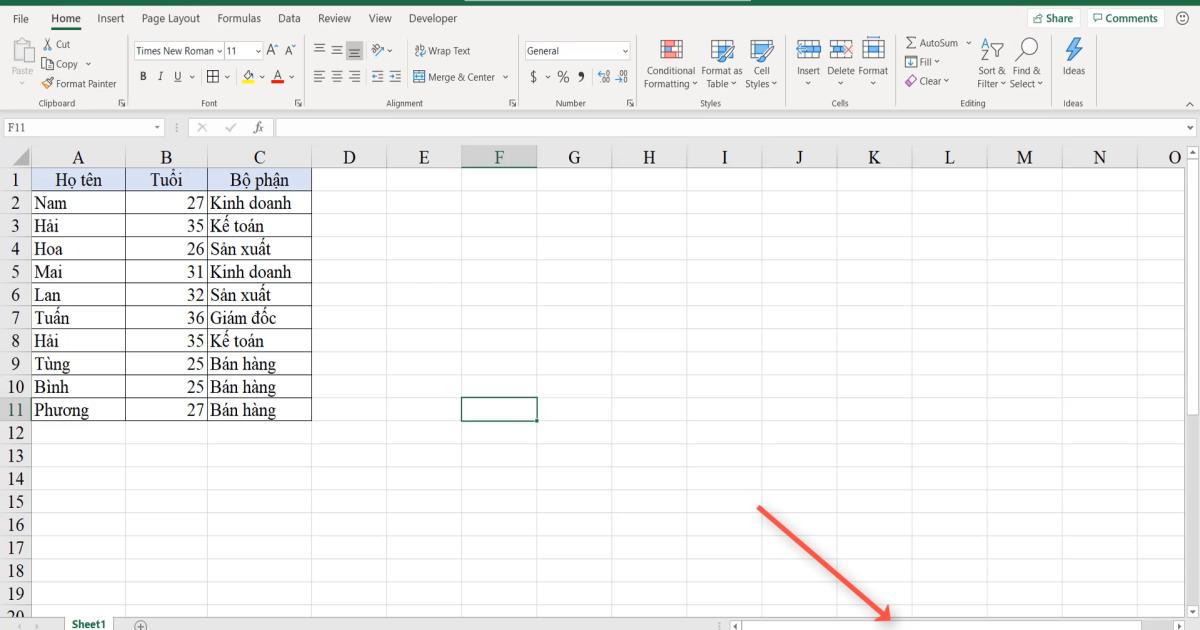The height and width of the screenshot is (630, 1200).
Task: Apply Underline to the selection
Action: click(176, 75)
